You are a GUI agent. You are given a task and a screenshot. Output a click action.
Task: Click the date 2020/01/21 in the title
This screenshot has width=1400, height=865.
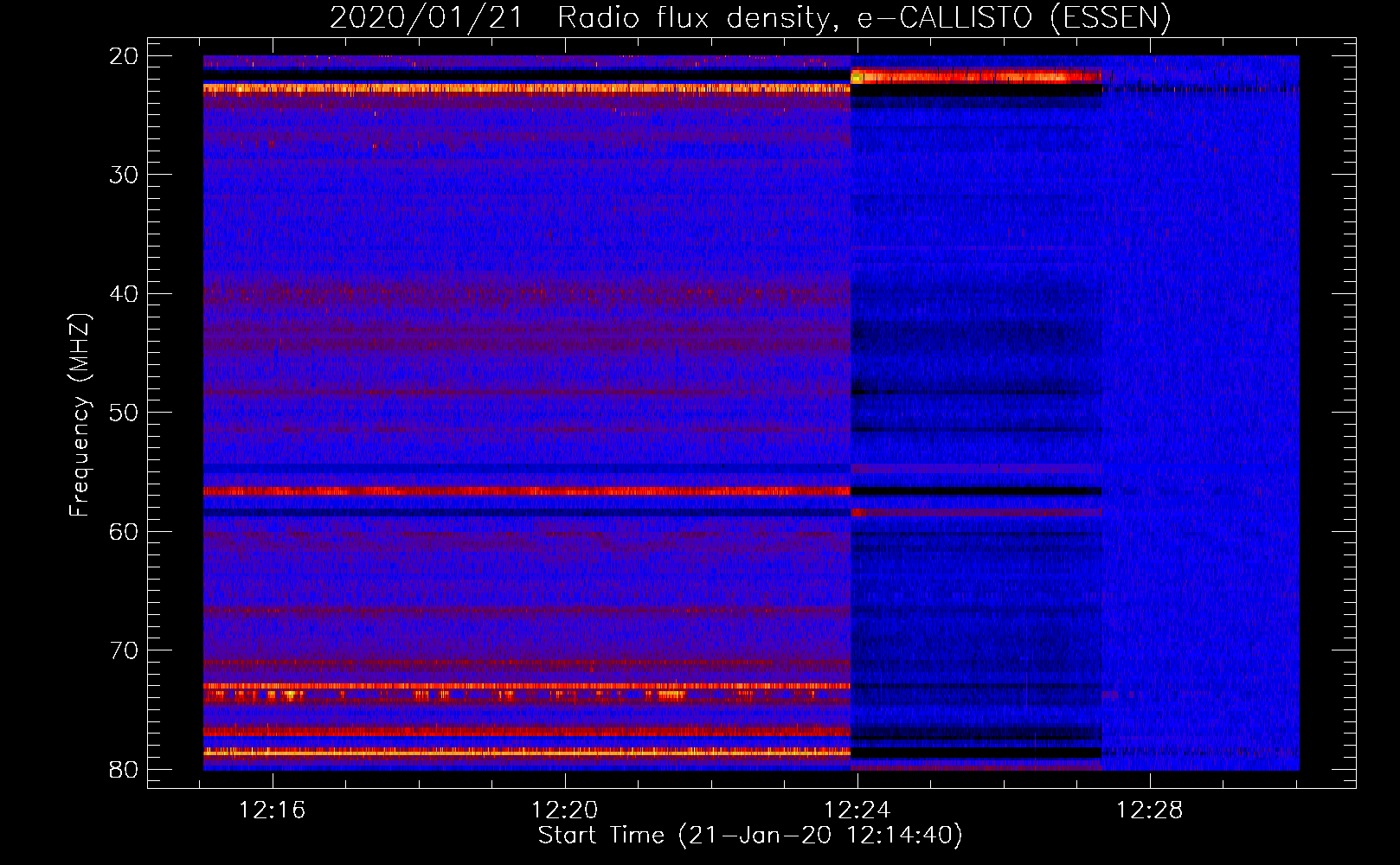(x=427, y=17)
